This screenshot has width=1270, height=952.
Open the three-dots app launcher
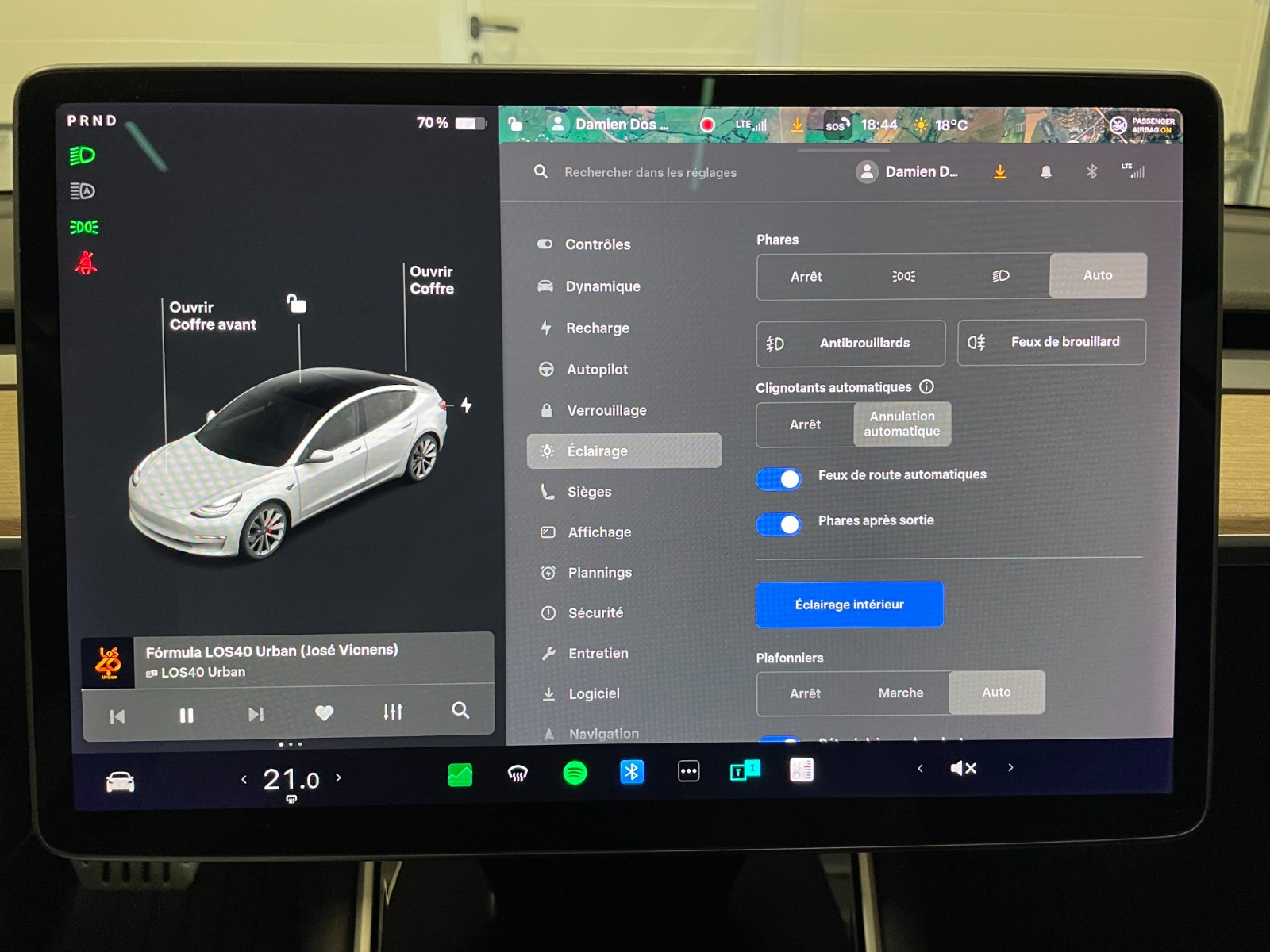[x=688, y=771]
